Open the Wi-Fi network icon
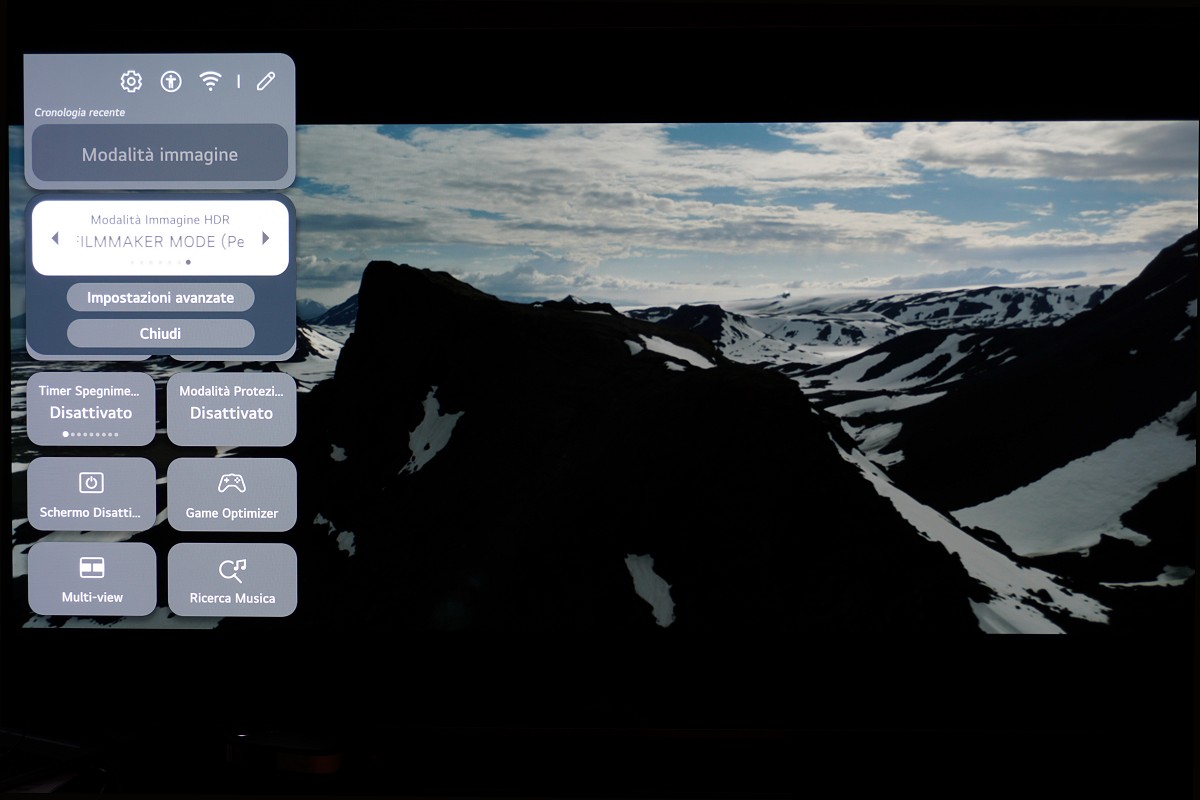This screenshot has height=800, width=1200. pos(210,82)
